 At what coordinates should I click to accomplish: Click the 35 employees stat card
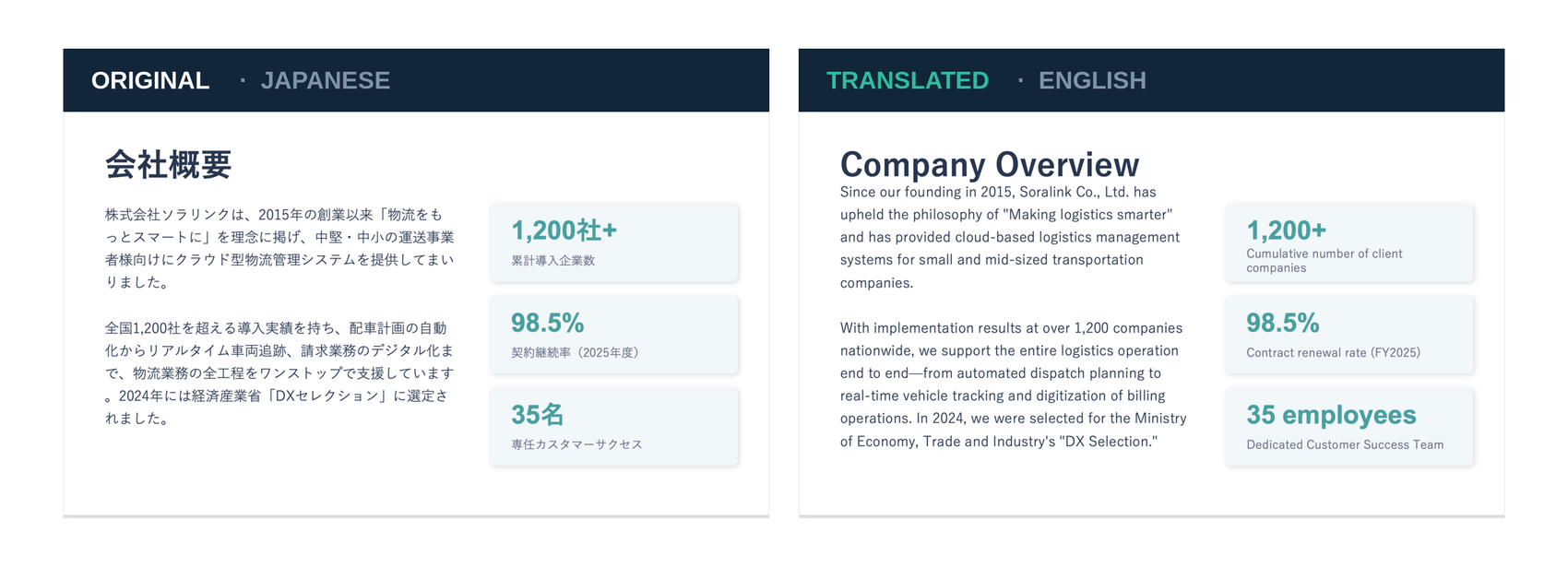[1349, 427]
